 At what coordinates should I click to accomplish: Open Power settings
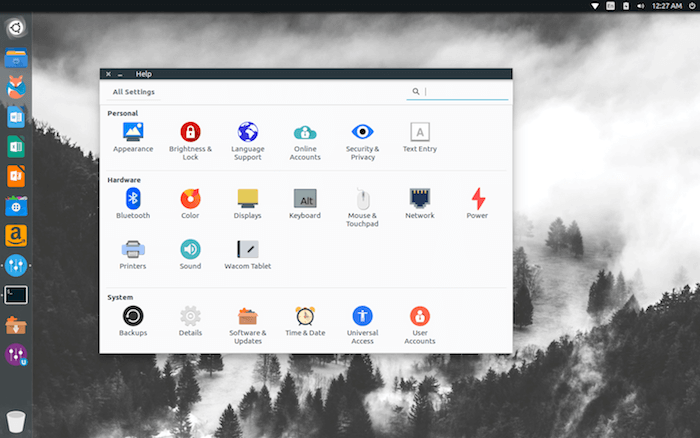(x=477, y=204)
